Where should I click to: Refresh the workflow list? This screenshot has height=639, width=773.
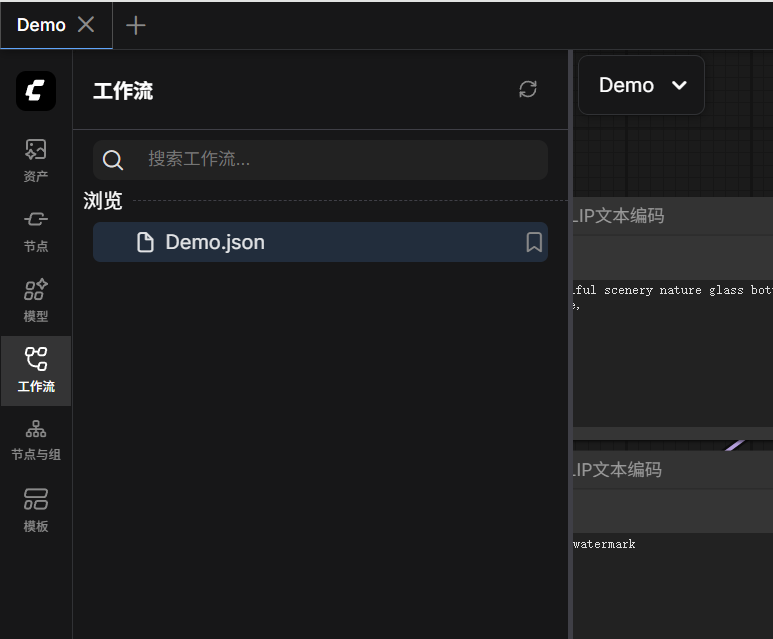[528, 90]
